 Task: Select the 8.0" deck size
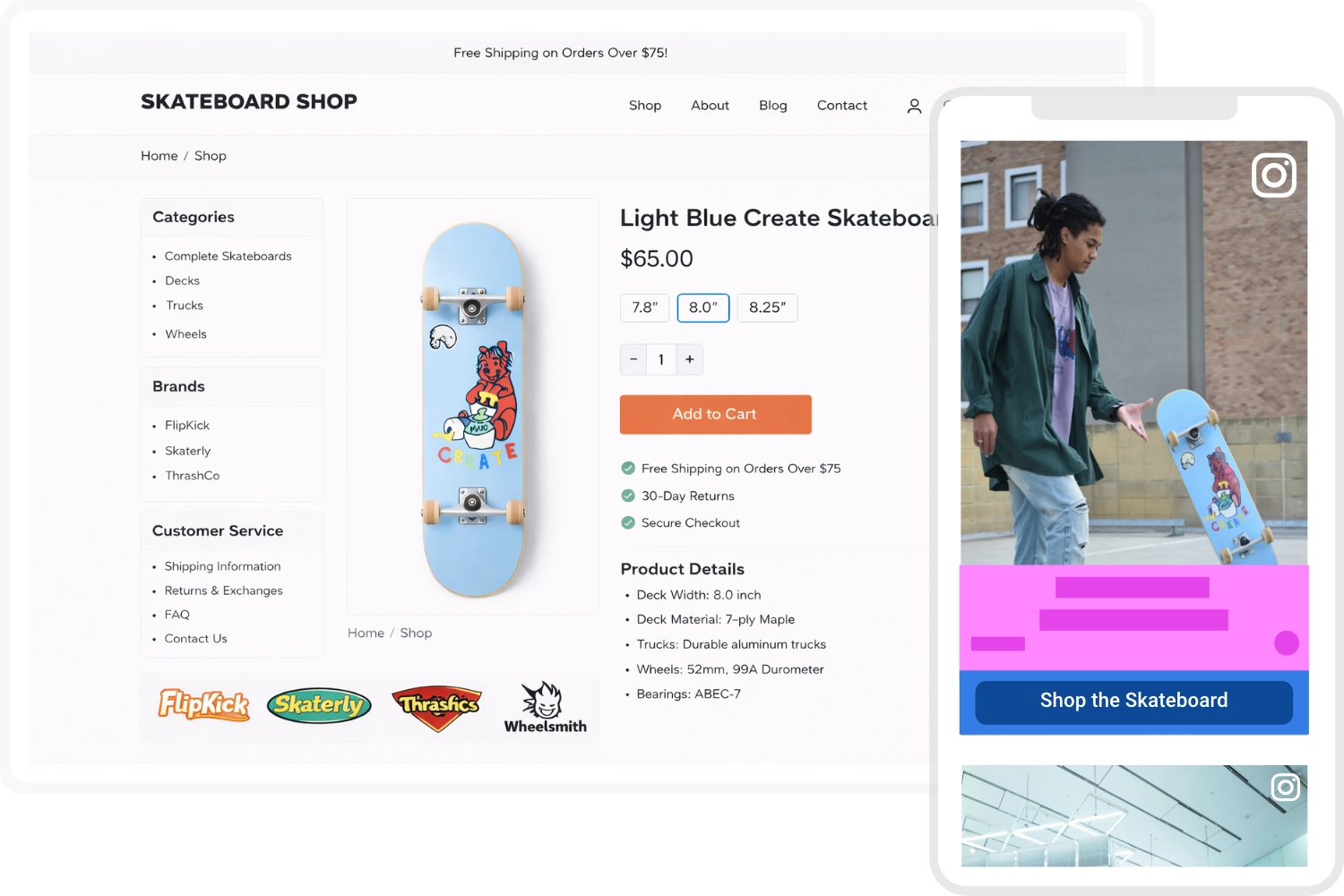[x=703, y=307]
